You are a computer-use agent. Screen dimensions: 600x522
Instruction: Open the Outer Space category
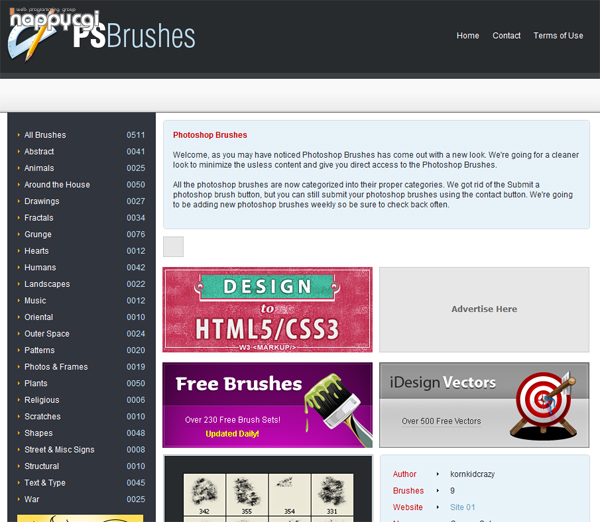(47, 334)
